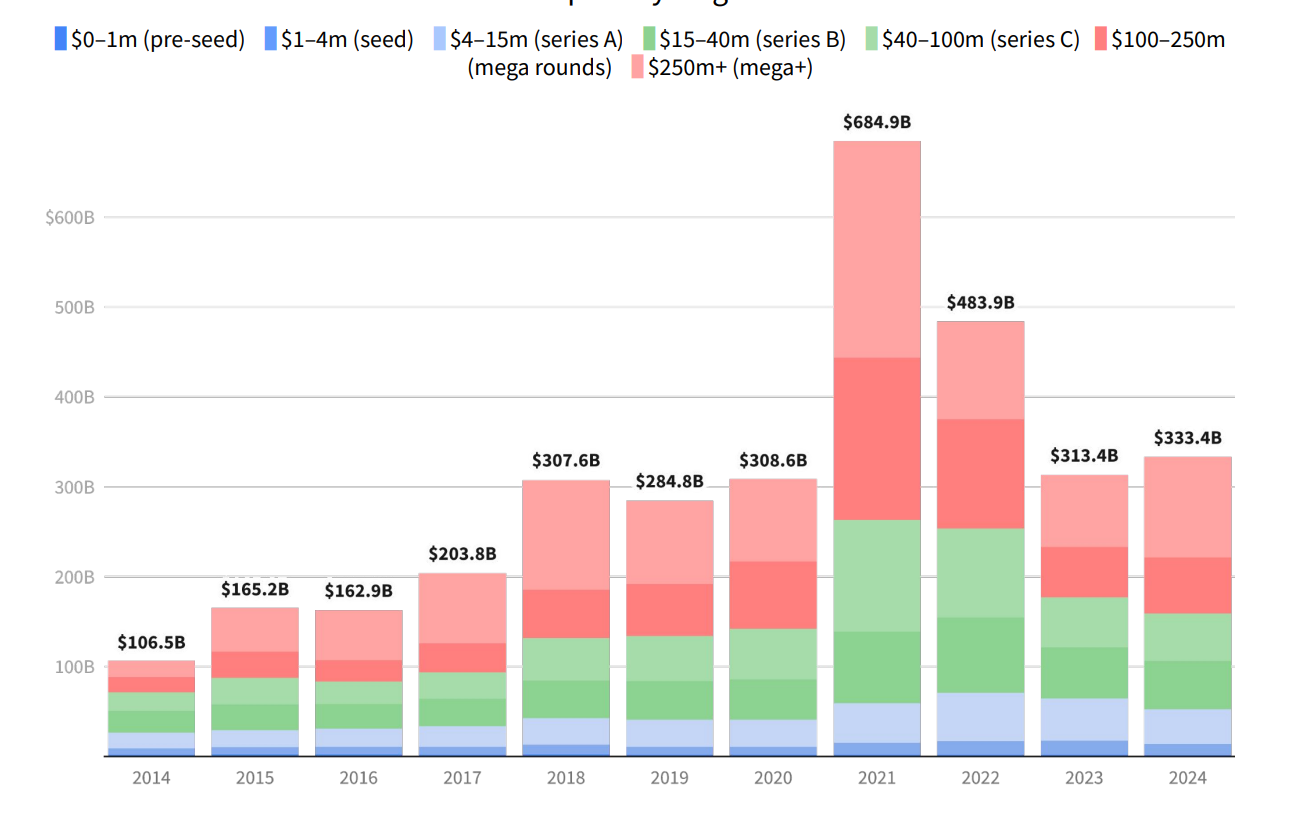Click the series B segment of the 2014 bar
This screenshot has height=830, width=1292.
point(151,722)
